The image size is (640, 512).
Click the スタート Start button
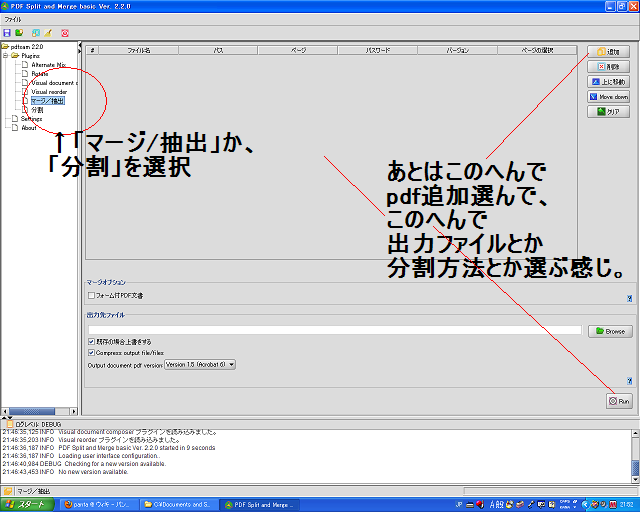(27, 505)
